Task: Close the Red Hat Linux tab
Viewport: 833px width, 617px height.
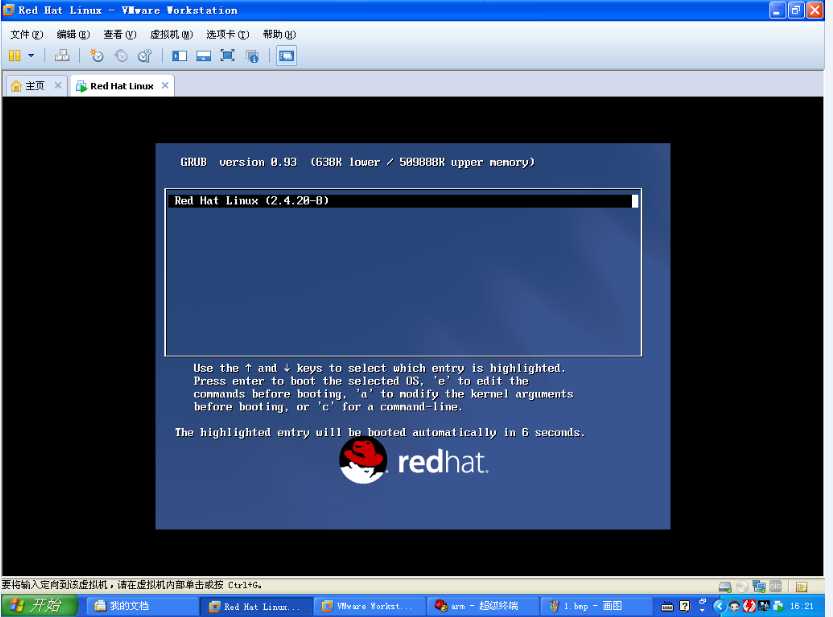Action: pyautogui.click(x=165, y=85)
